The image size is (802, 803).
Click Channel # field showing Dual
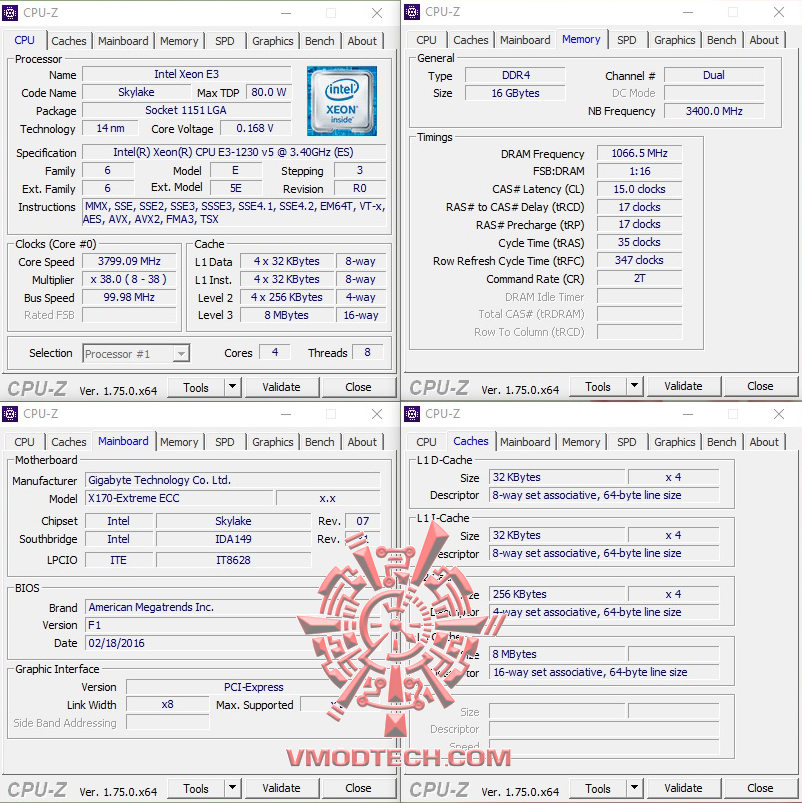714,75
